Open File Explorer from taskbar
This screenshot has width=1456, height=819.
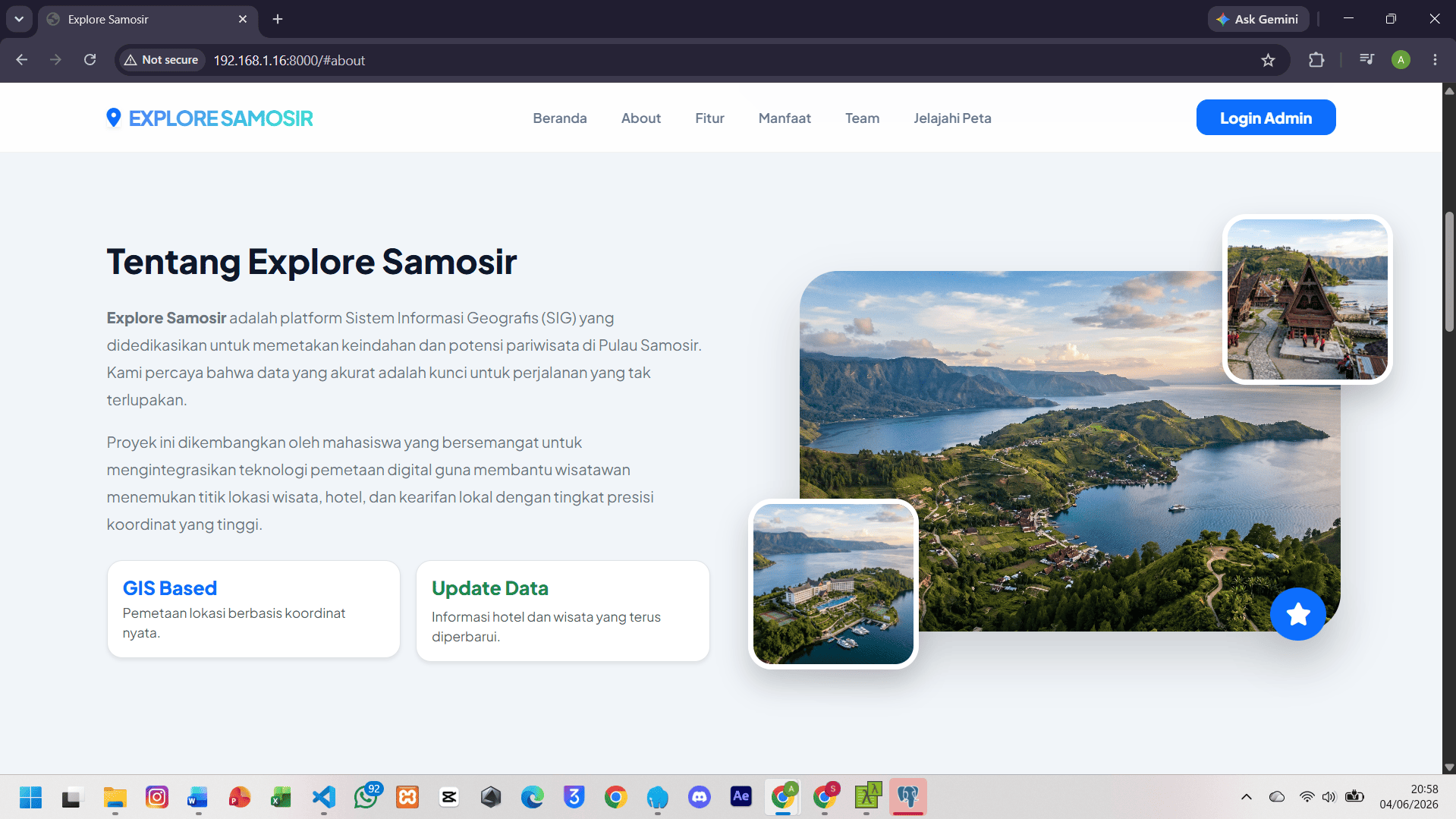pos(115,797)
